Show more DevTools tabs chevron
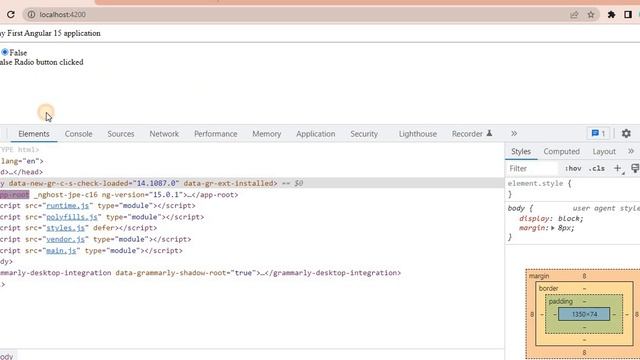The image size is (640, 360). pyautogui.click(x=514, y=133)
